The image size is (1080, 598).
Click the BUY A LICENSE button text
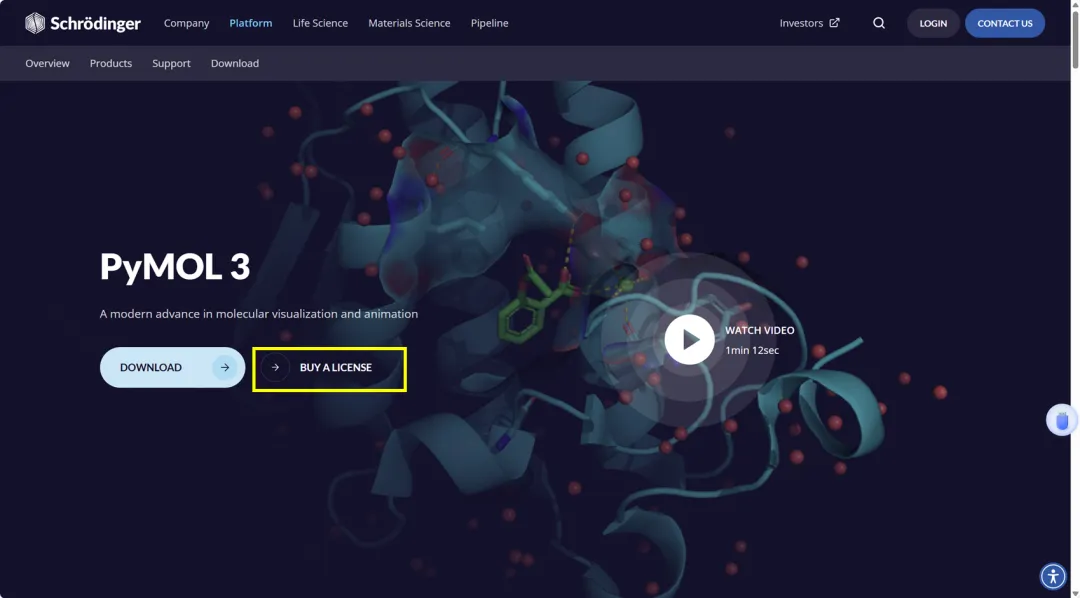click(335, 368)
